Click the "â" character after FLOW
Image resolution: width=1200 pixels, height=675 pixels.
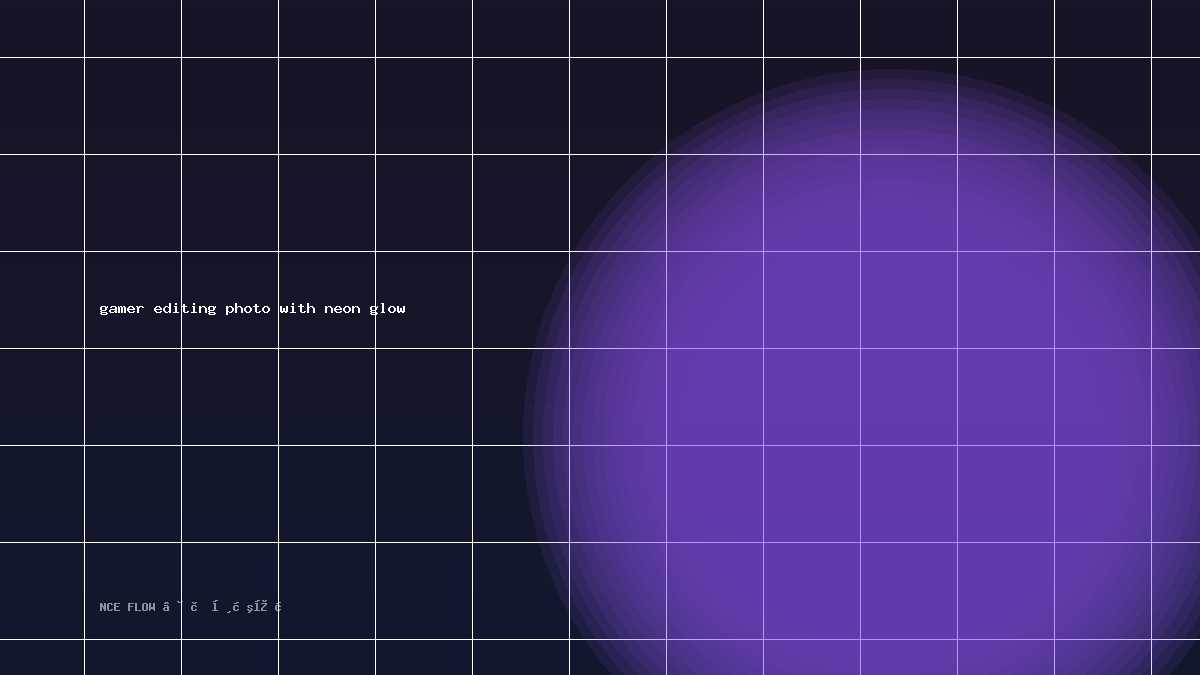pos(166,606)
